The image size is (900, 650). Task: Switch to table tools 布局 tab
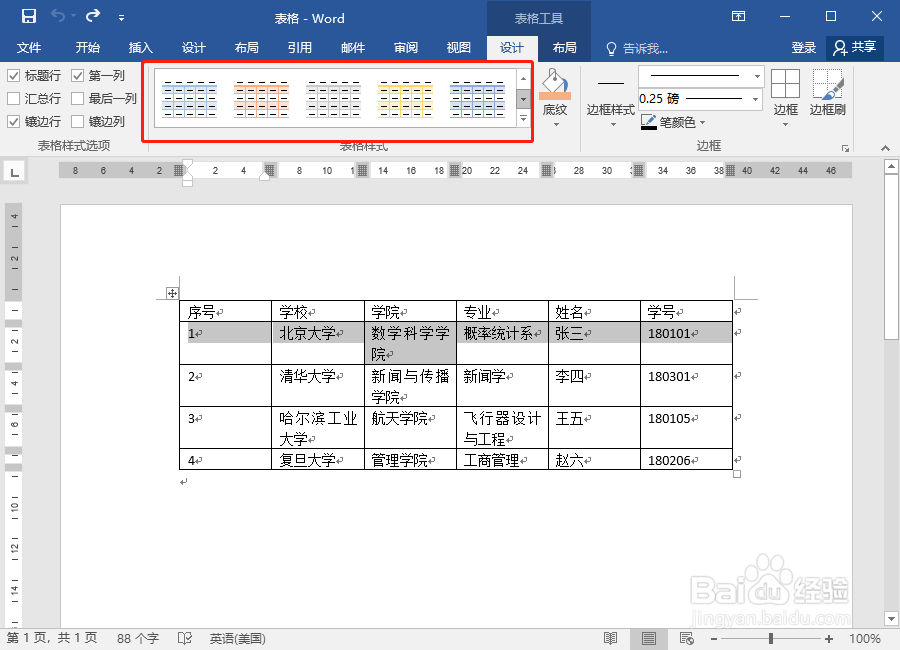pos(564,48)
